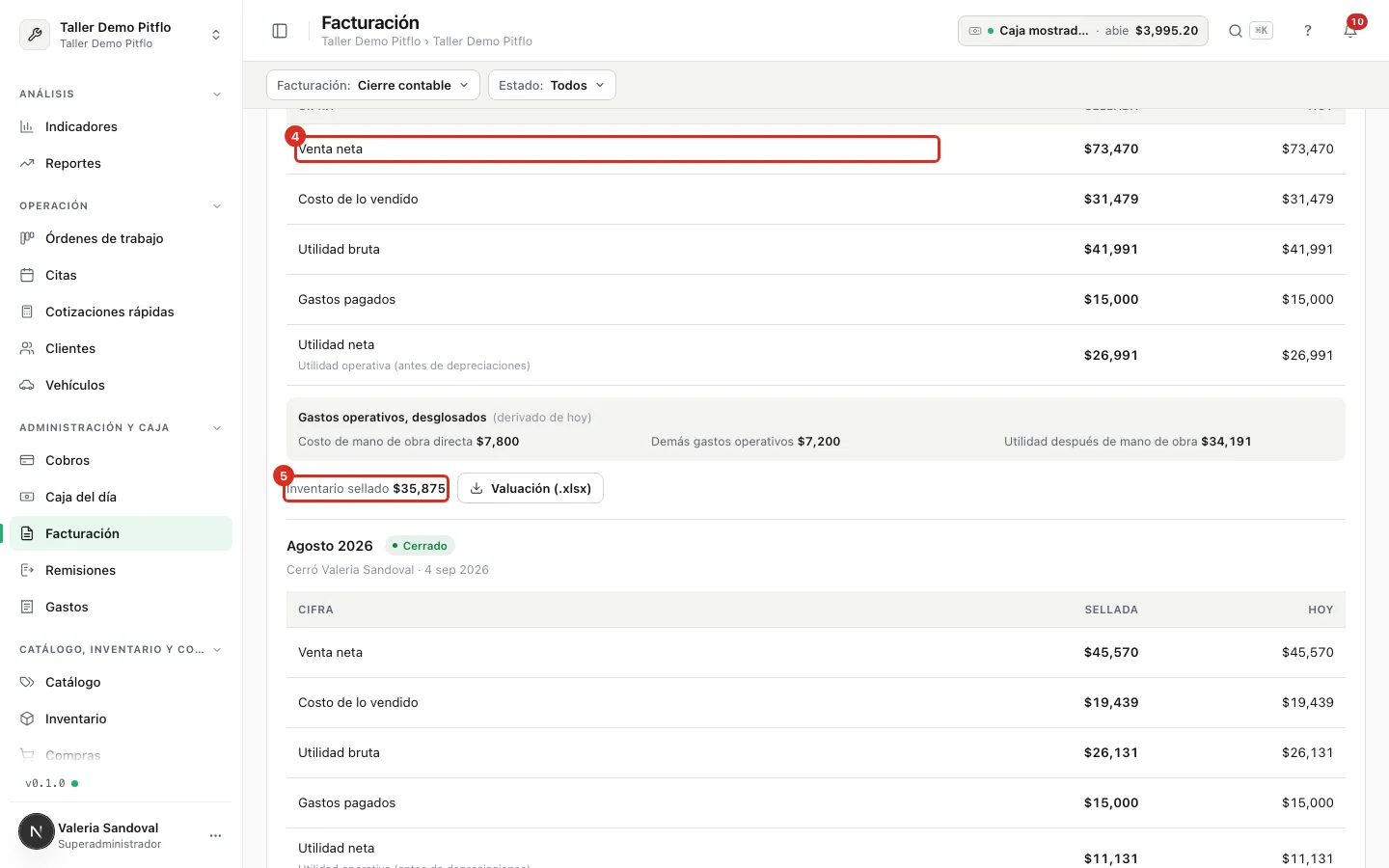
Task: Open notifications bell with 10 badge
Action: [1351, 29]
